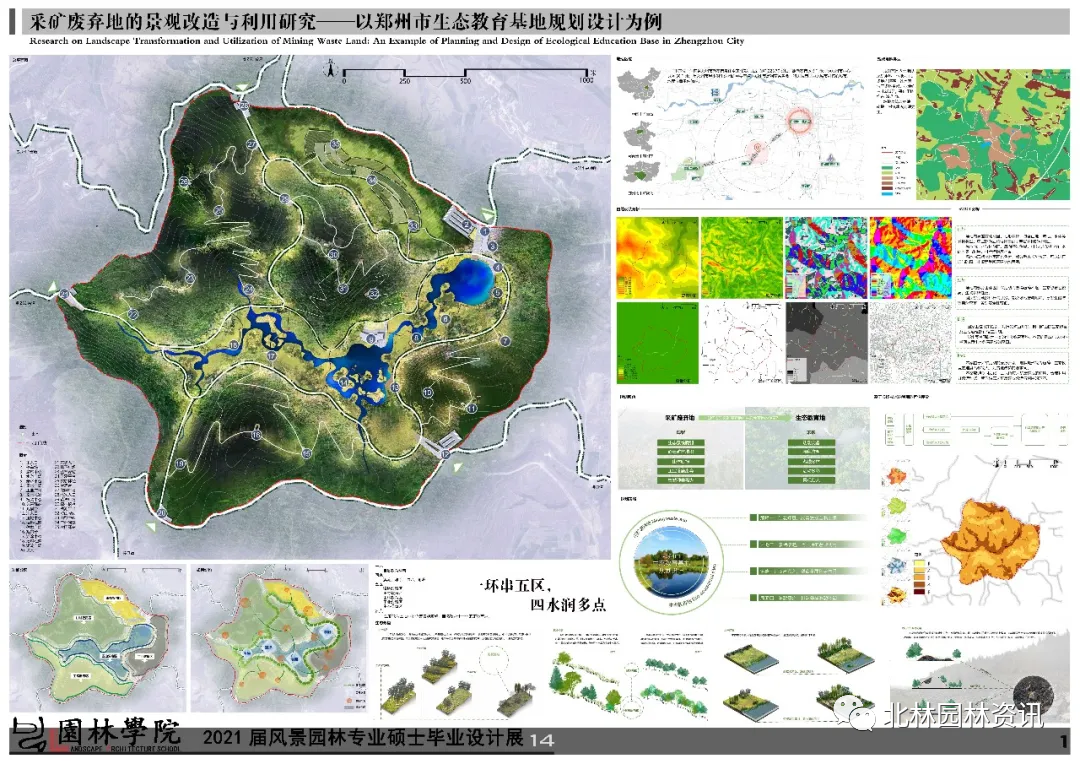Click the red circle on the location map

801,123
